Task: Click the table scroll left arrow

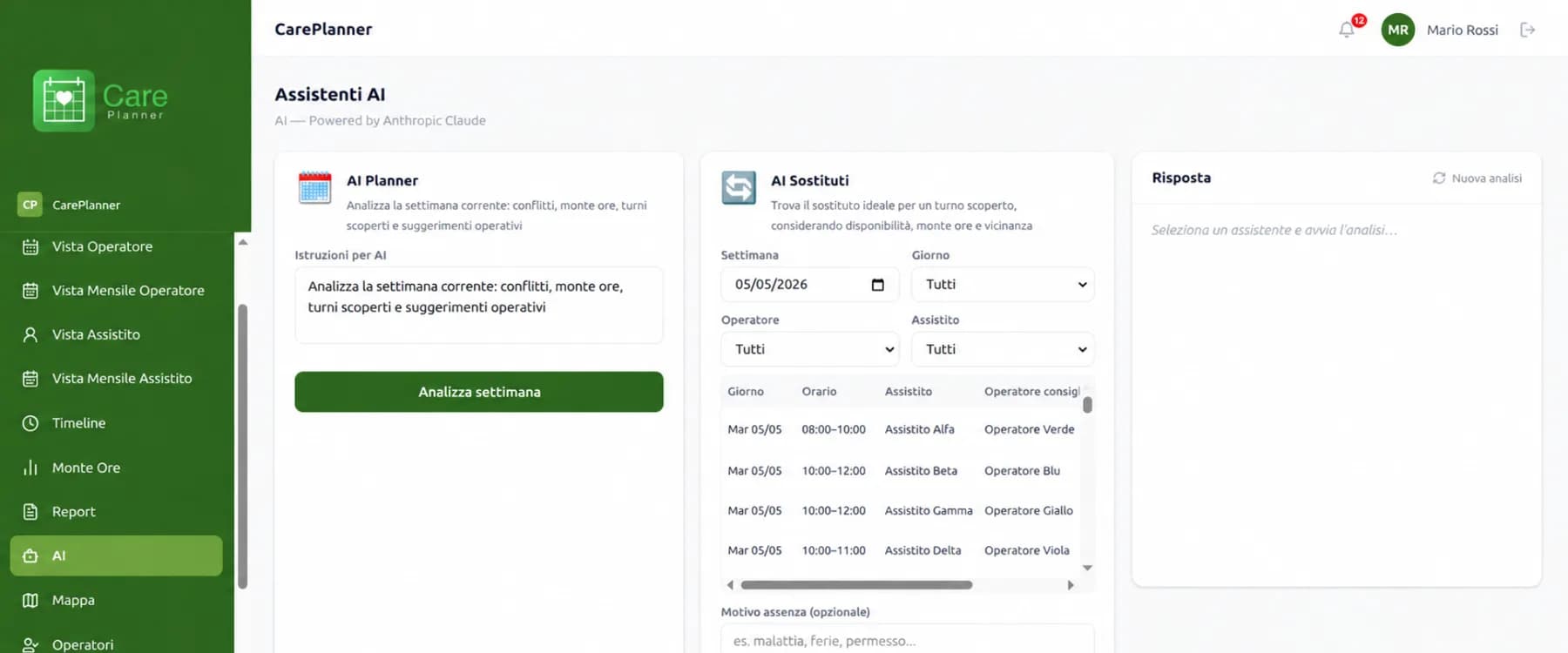Action: pyautogui.click(x=730, y=585)
